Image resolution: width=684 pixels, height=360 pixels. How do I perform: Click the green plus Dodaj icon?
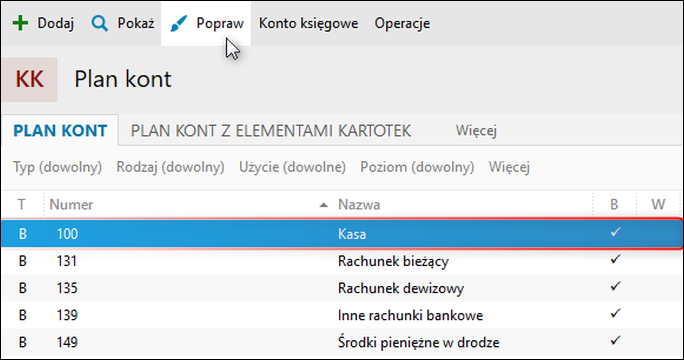point(20,23)
